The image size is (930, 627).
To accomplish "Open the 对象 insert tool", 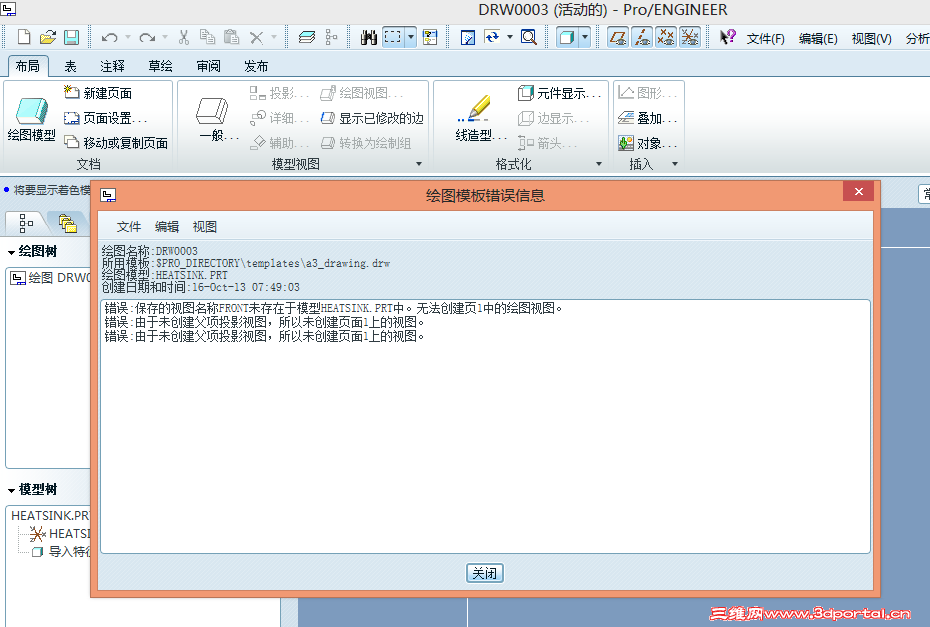I will point(649,142).
